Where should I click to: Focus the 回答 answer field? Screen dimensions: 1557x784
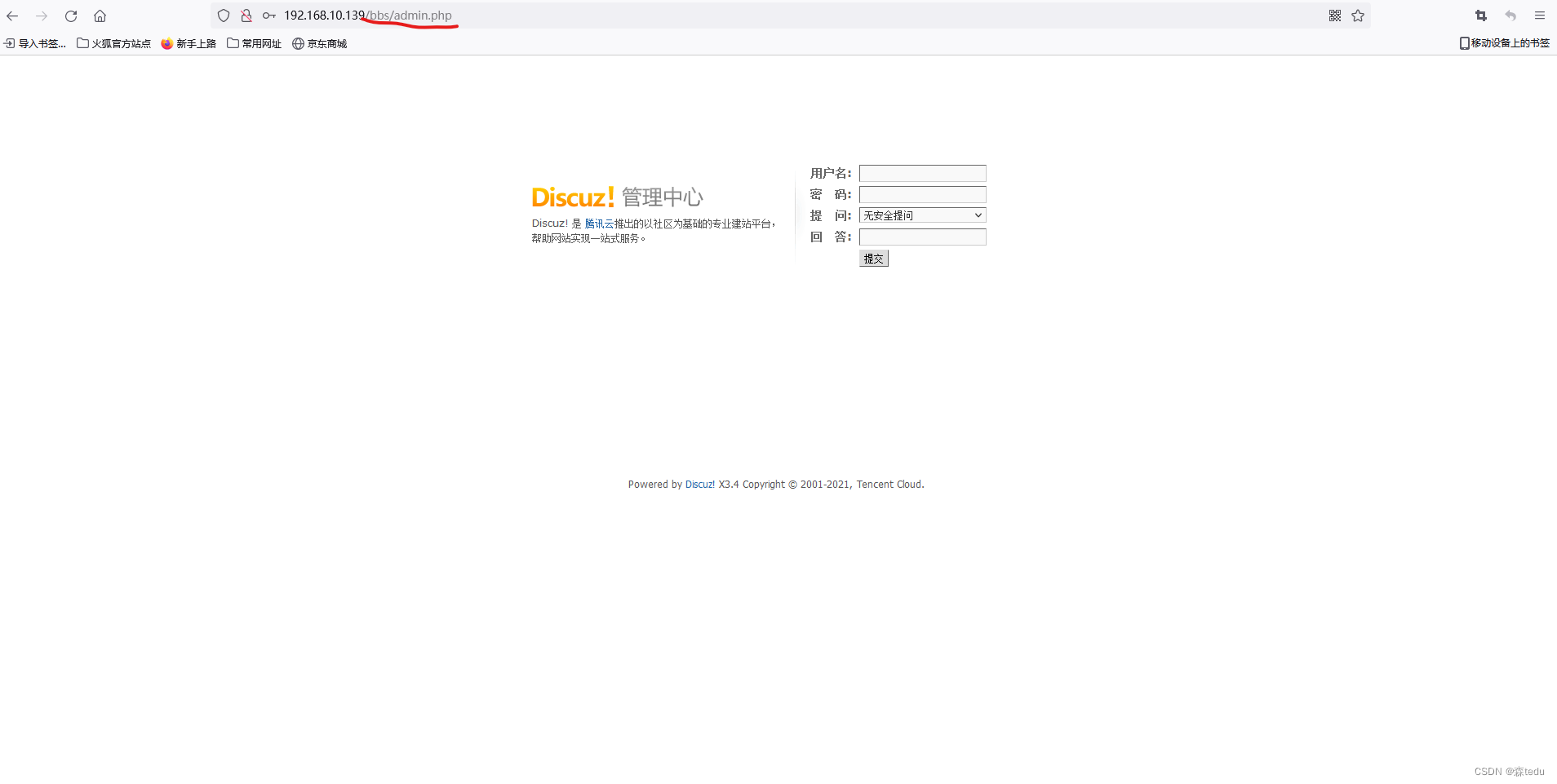[922, 237]
